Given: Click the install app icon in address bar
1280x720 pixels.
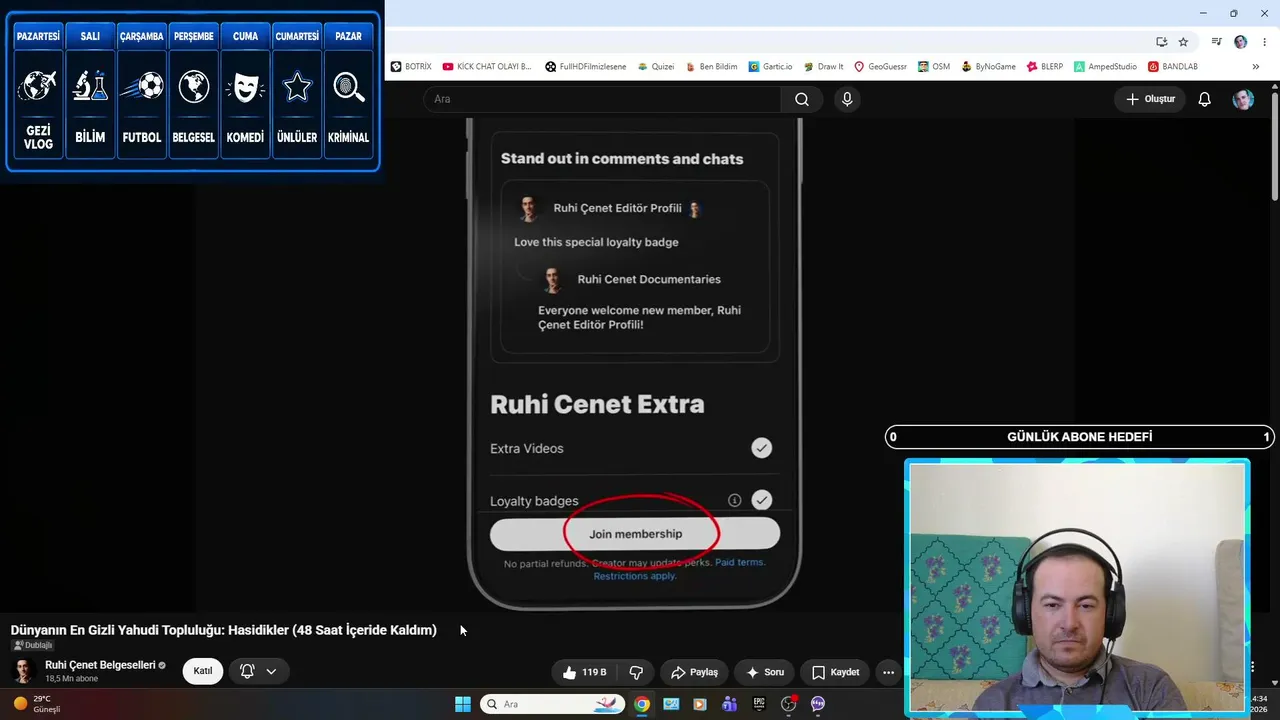Looking at the screenshot, I should [1161, 42].
